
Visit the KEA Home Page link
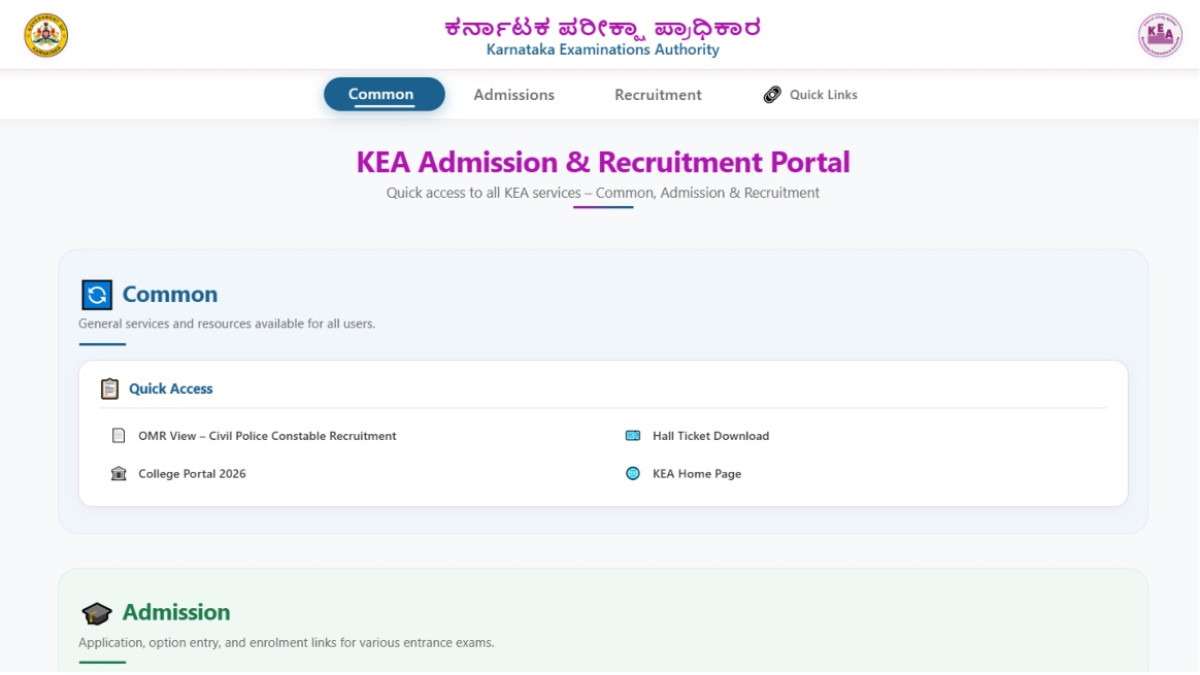[x=697, y=474]
